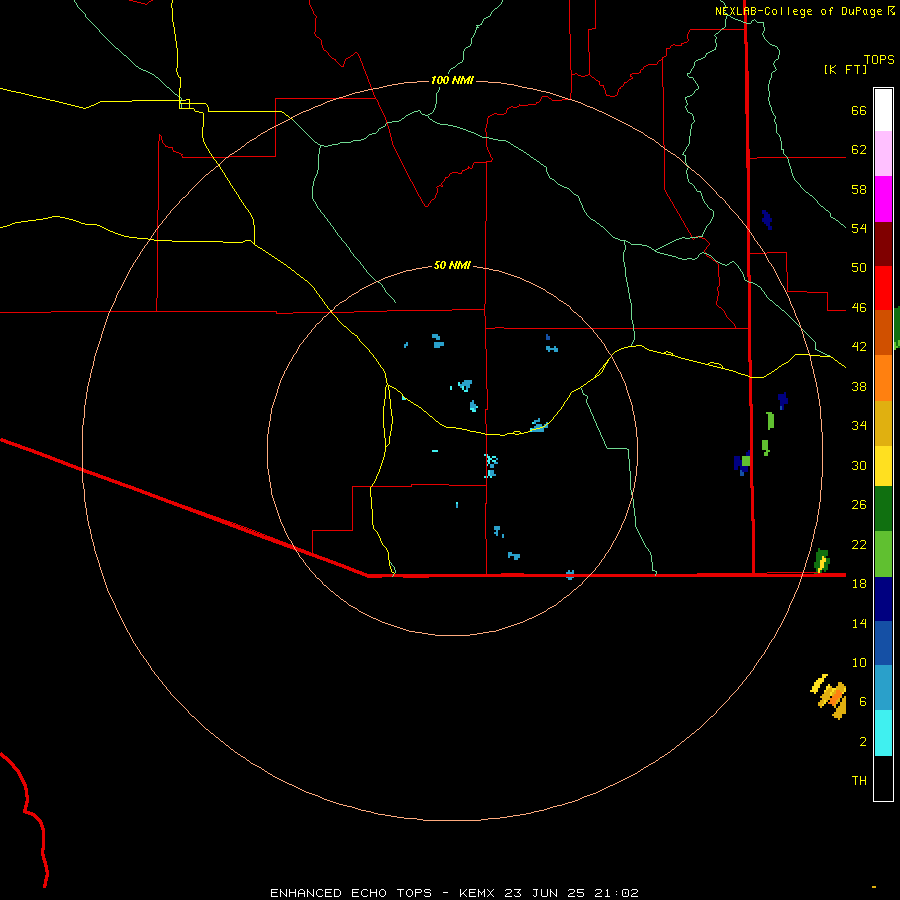Click the yellow swatch near 30 label
The width and height of the screenshot is (900, 900).
pos(883,466)
